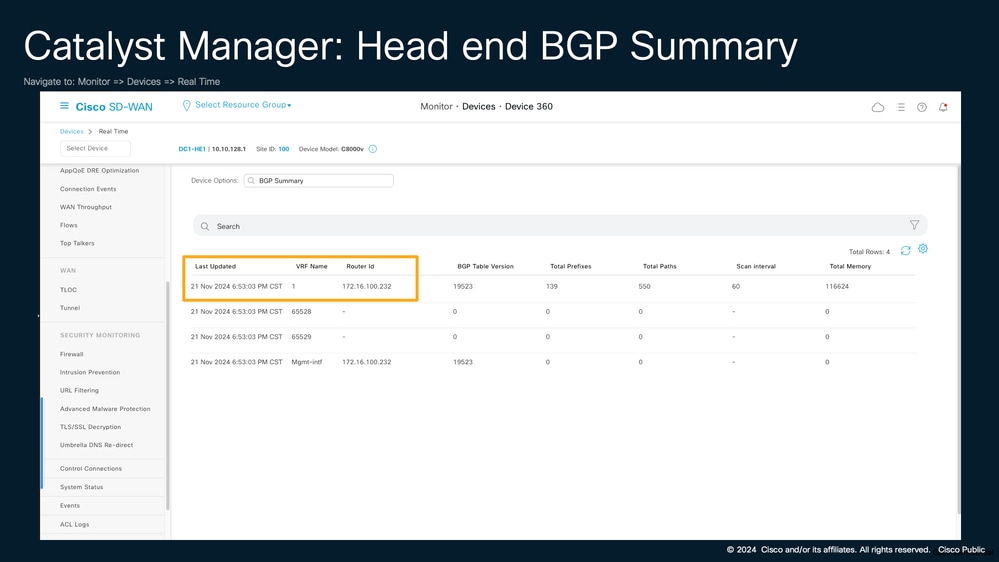Click Devices in Monitor breadcrumb title
Screen dimensions: 999x562
click(x=478, y=106)
